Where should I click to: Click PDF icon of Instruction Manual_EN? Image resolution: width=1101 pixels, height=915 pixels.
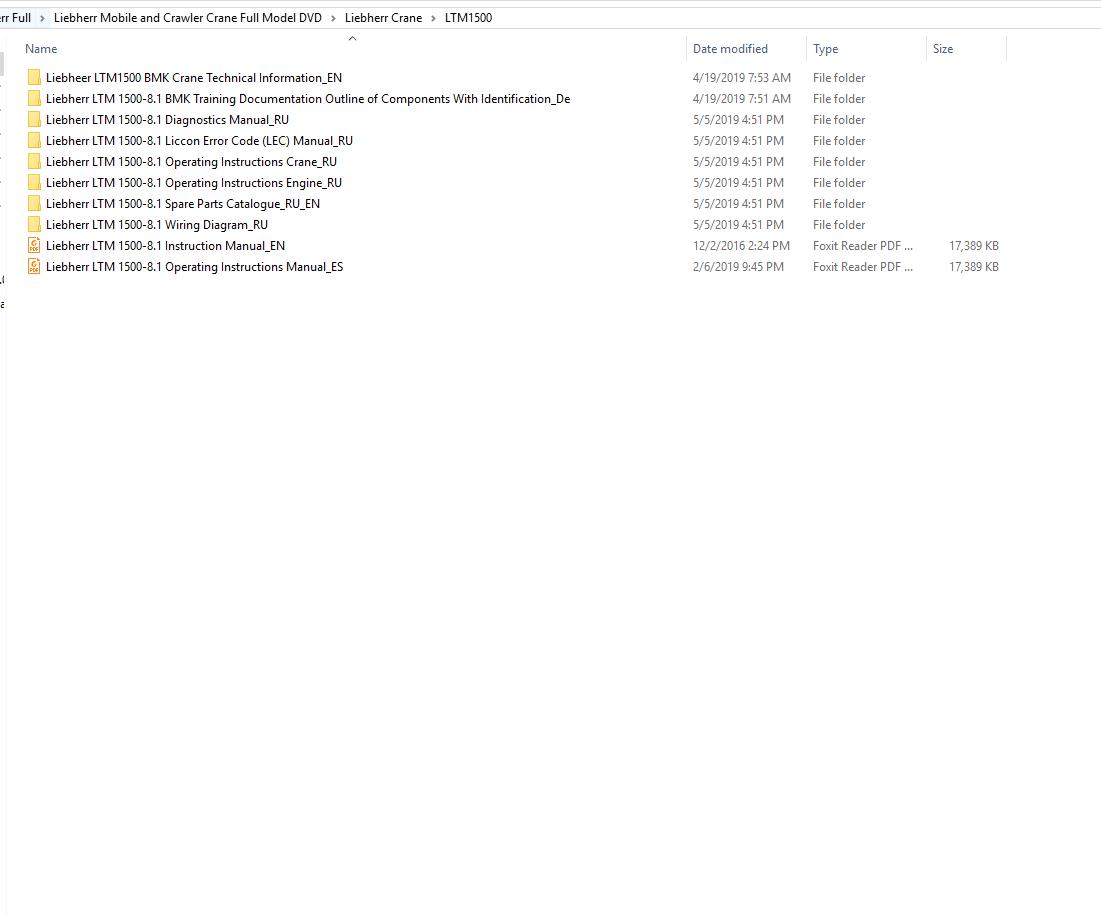coord(34,246)
